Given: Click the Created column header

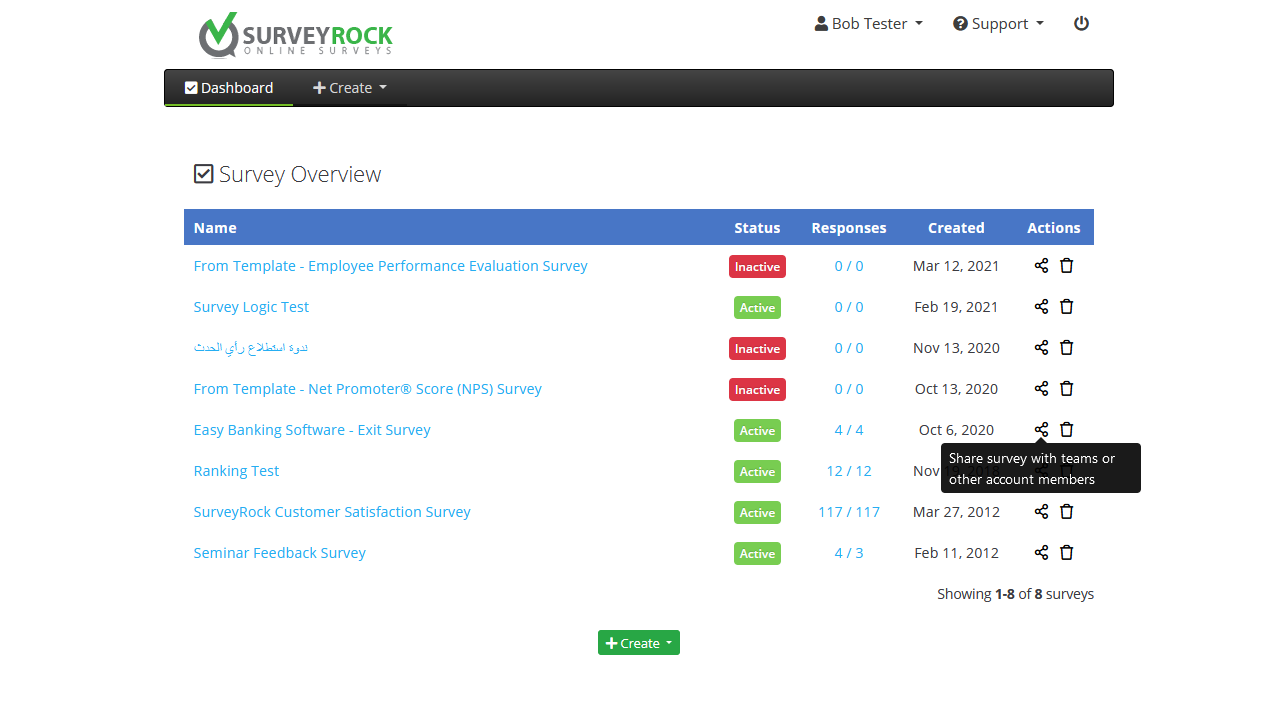Looking at the screenshot, I should coord(956,228).
